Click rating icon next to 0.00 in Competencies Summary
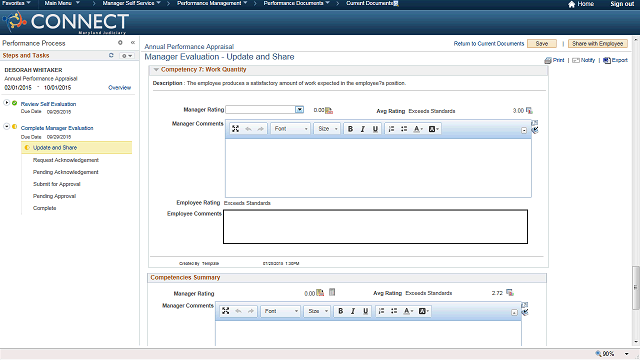Viewport: 640px width, 360px height. coord(320,293)
